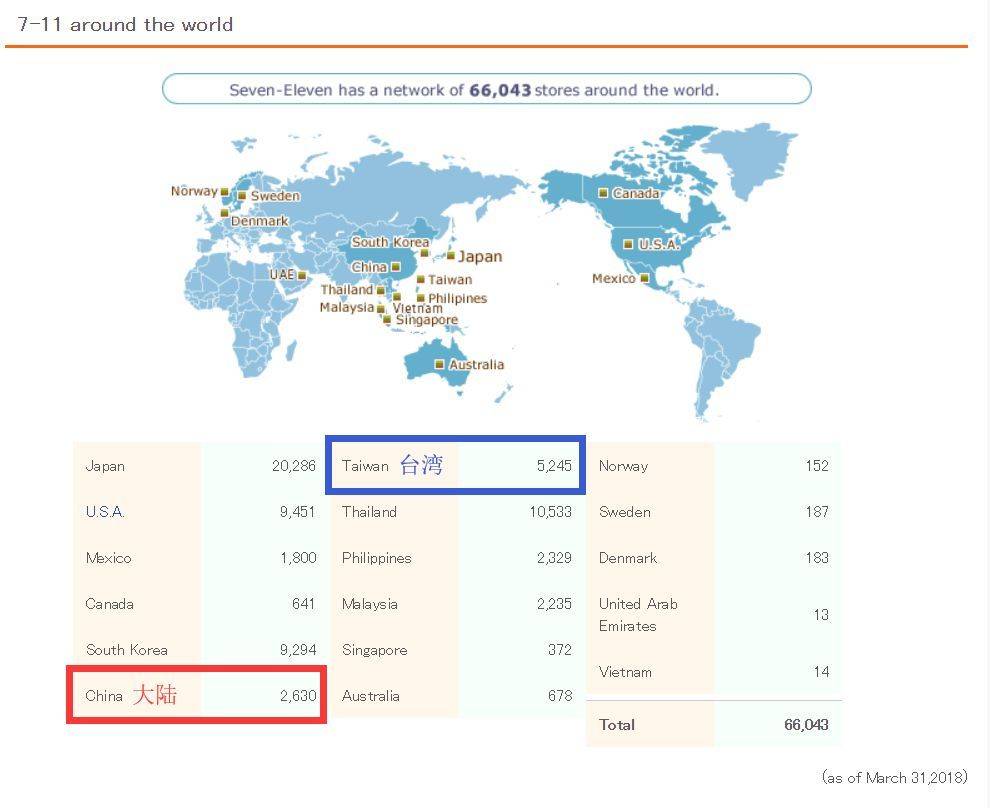
Task: Click the Sweden marker on the map
Action: click(x=242, y=196)
